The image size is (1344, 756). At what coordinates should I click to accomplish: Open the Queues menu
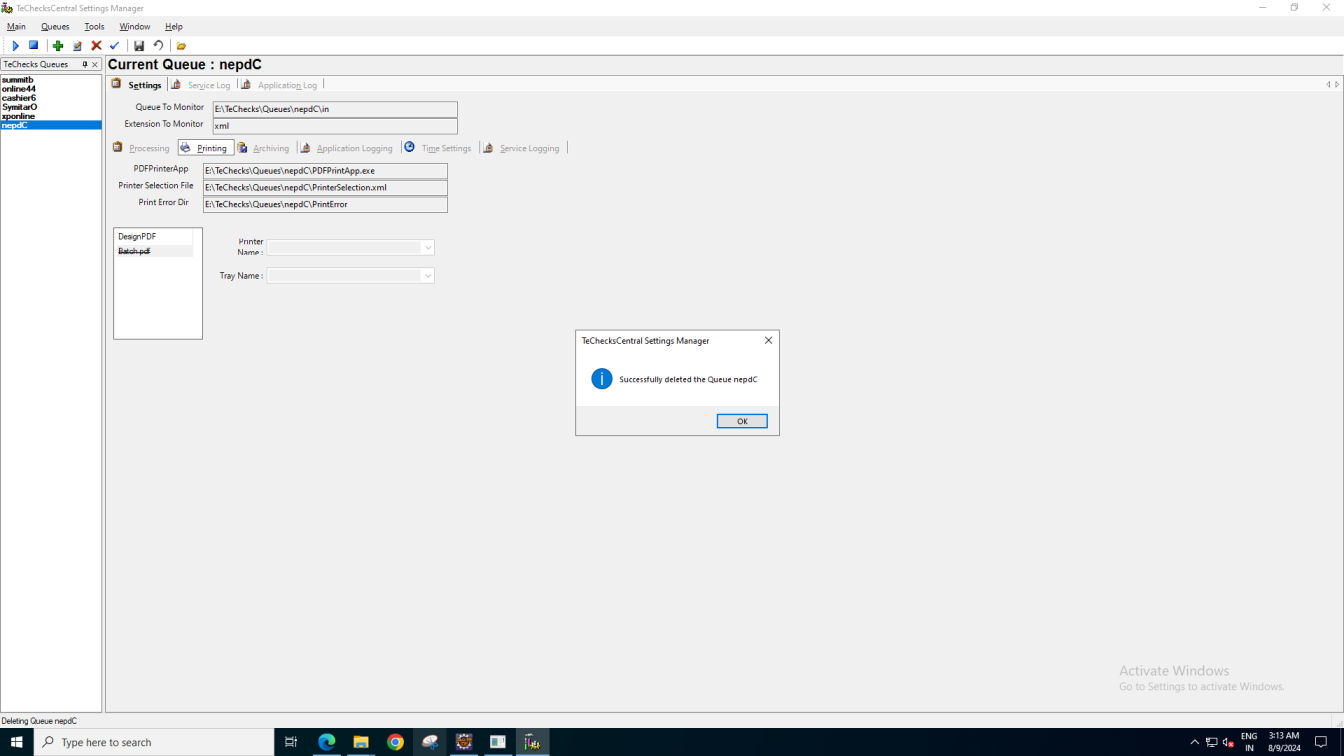point(55,27)
